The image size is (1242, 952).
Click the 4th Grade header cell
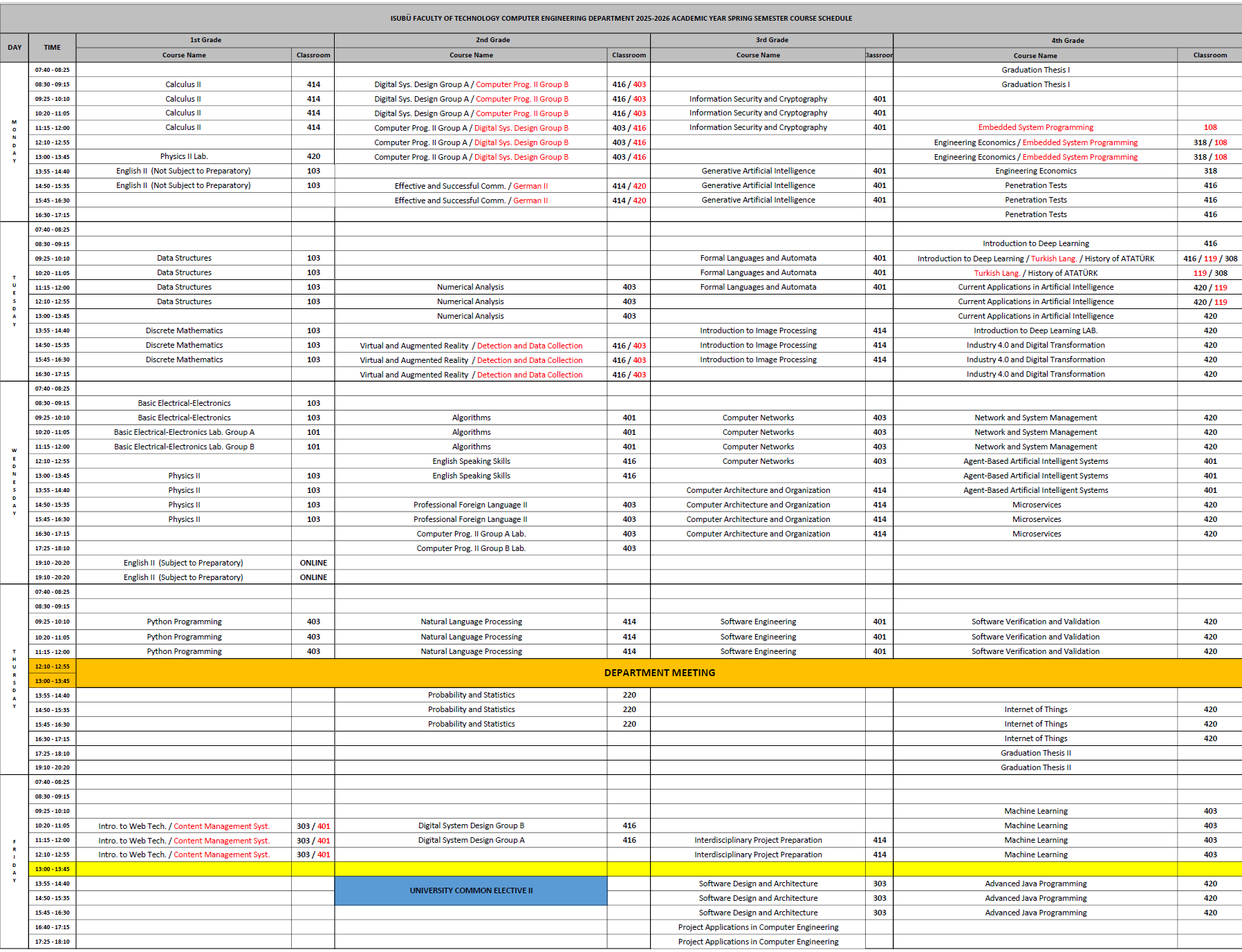1067,41
